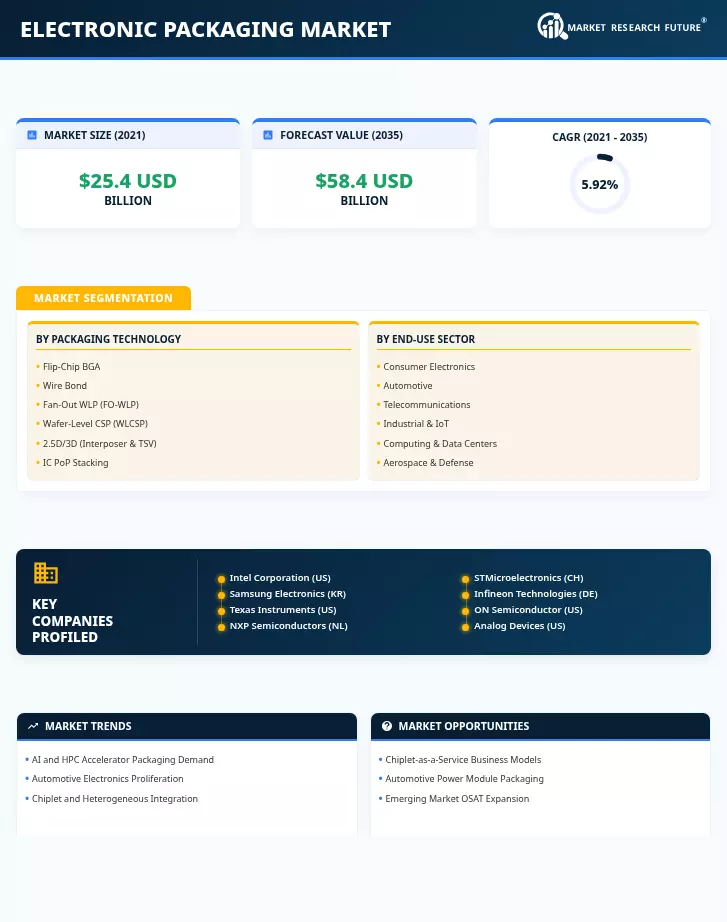Image resolution: width=727 pixels, height=922 pixels.
Task: Select Wafer-Level CSP (WLCSP) item
Action: (x=95, y=423)
